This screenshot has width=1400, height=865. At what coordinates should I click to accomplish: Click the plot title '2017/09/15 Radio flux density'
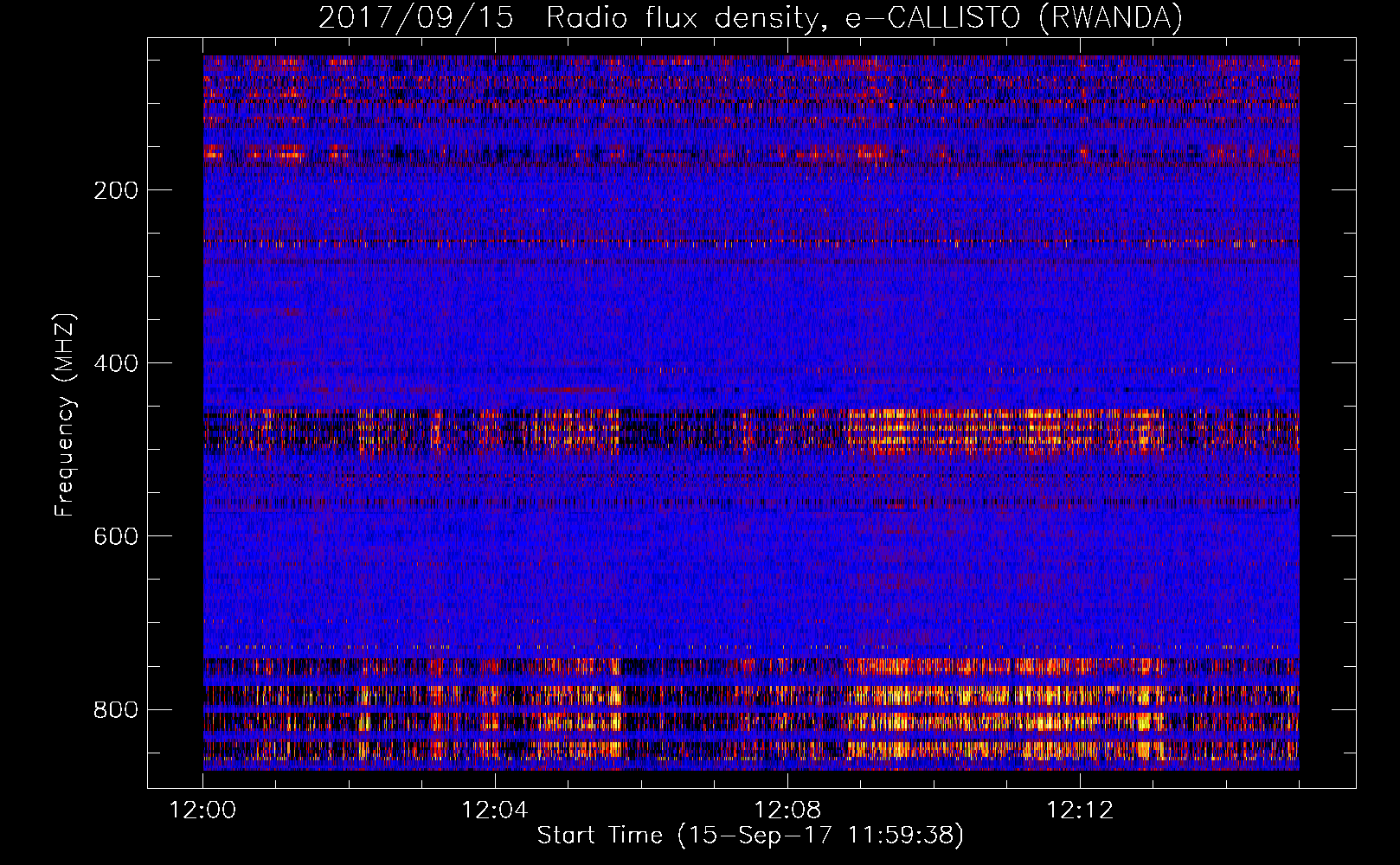750,18
